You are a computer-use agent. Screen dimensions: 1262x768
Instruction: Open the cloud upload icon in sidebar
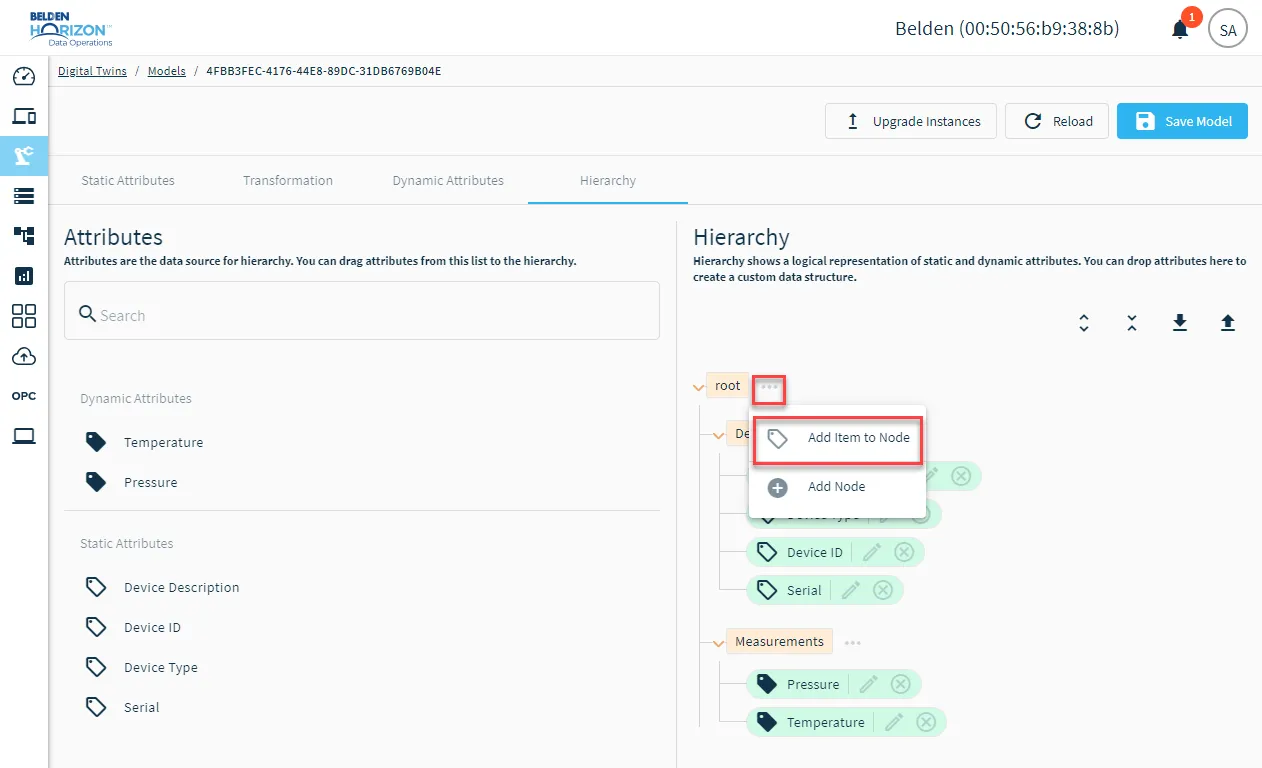(24, 356)
